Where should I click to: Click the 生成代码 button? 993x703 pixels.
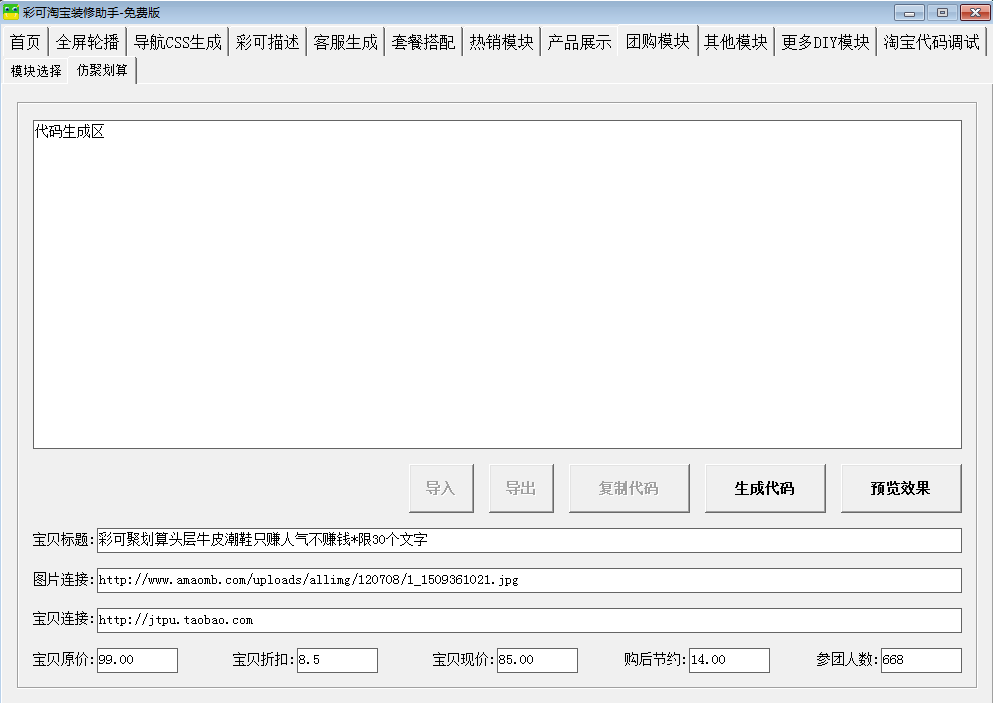tap(765, 488)
